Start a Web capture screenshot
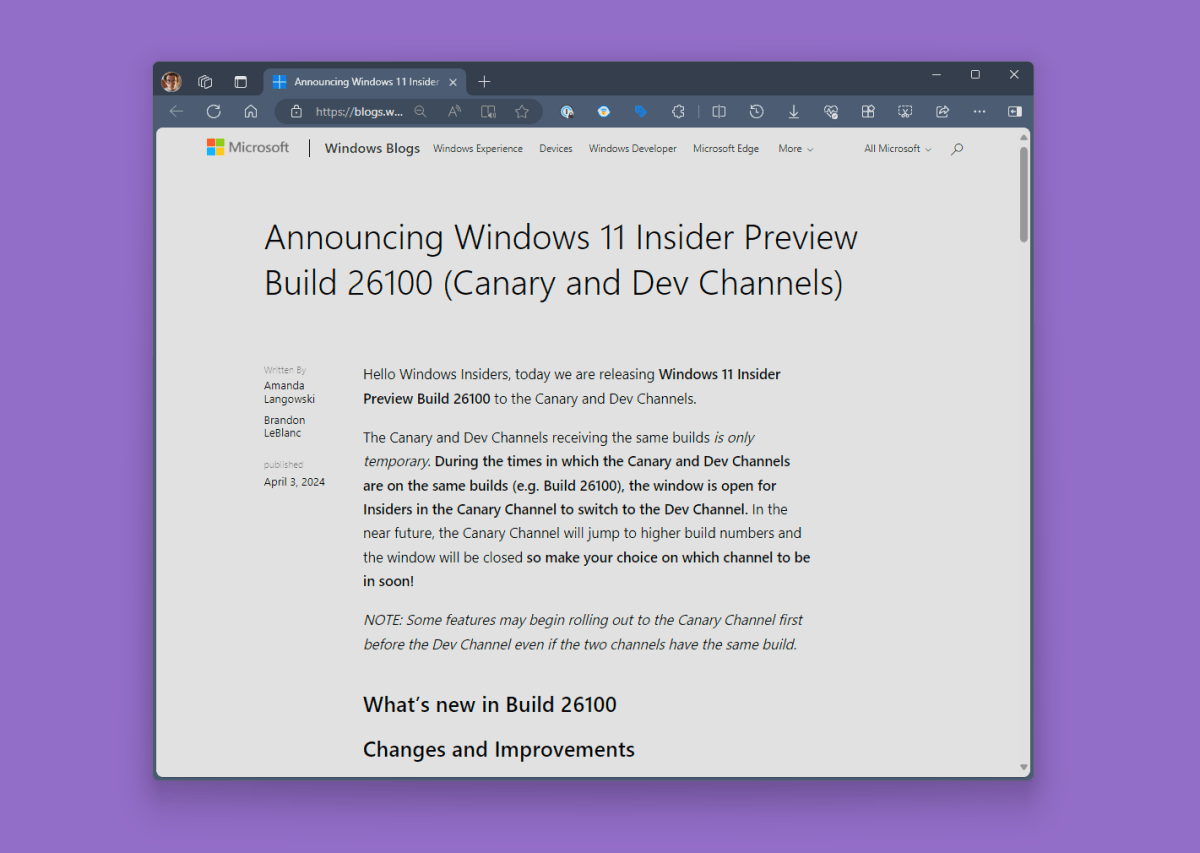 [x=905, y=111]
